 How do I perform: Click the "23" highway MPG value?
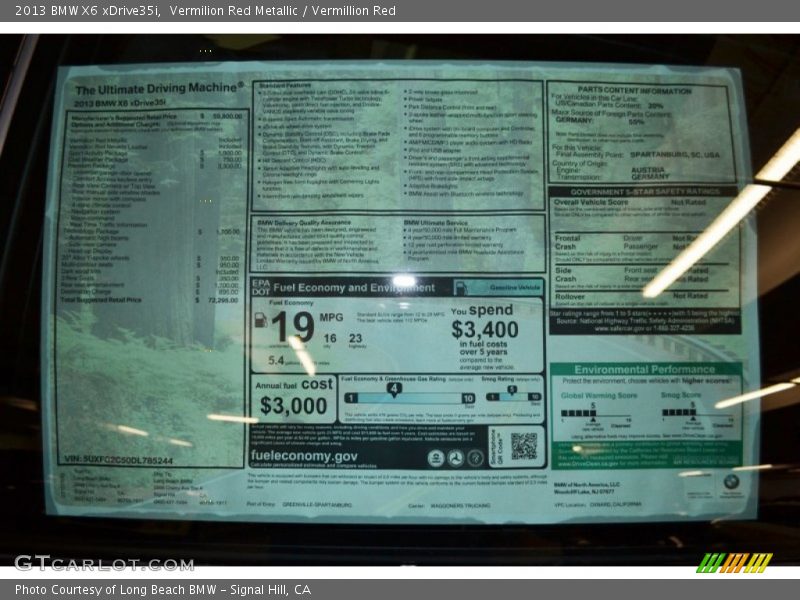click(x=356, y=338)
